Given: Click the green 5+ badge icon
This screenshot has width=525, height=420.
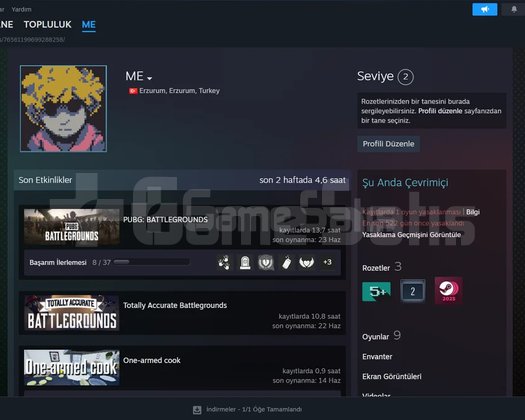Looking at the screenshot, I should click(x=376, y=291).
